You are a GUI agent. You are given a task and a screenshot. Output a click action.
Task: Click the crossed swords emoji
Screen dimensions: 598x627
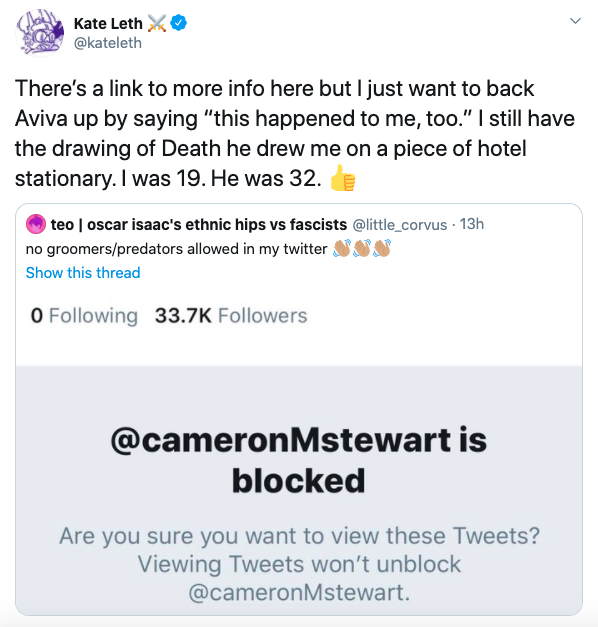tap(157, 23)
